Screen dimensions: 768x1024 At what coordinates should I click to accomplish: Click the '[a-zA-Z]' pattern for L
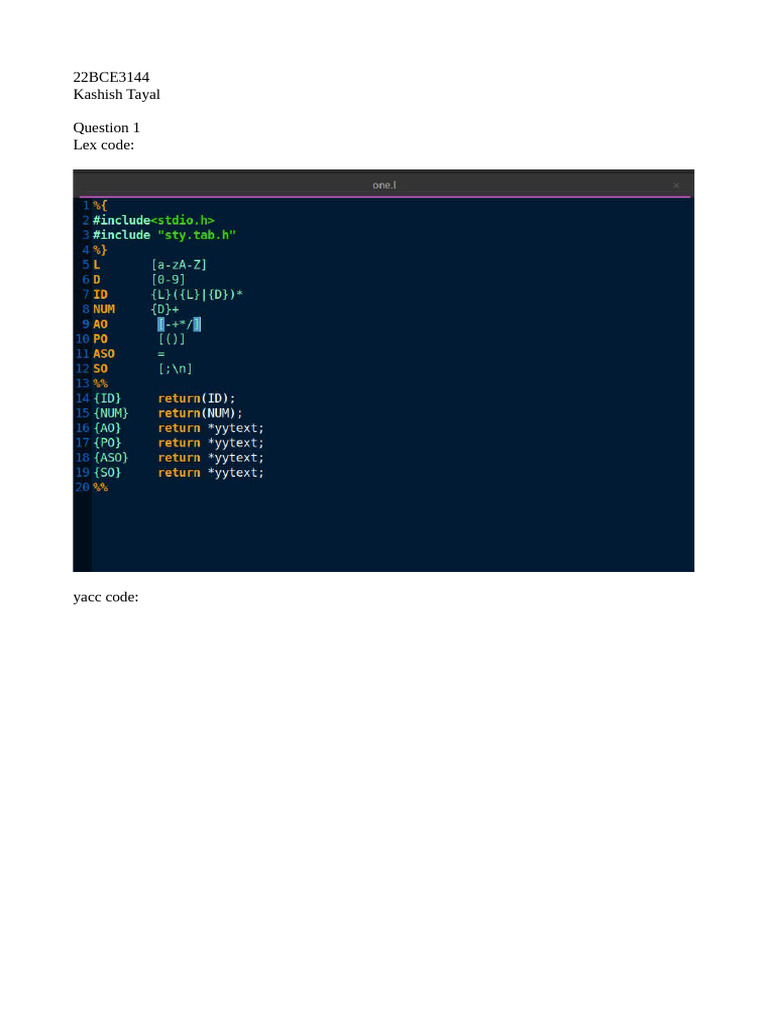point(179,264)
